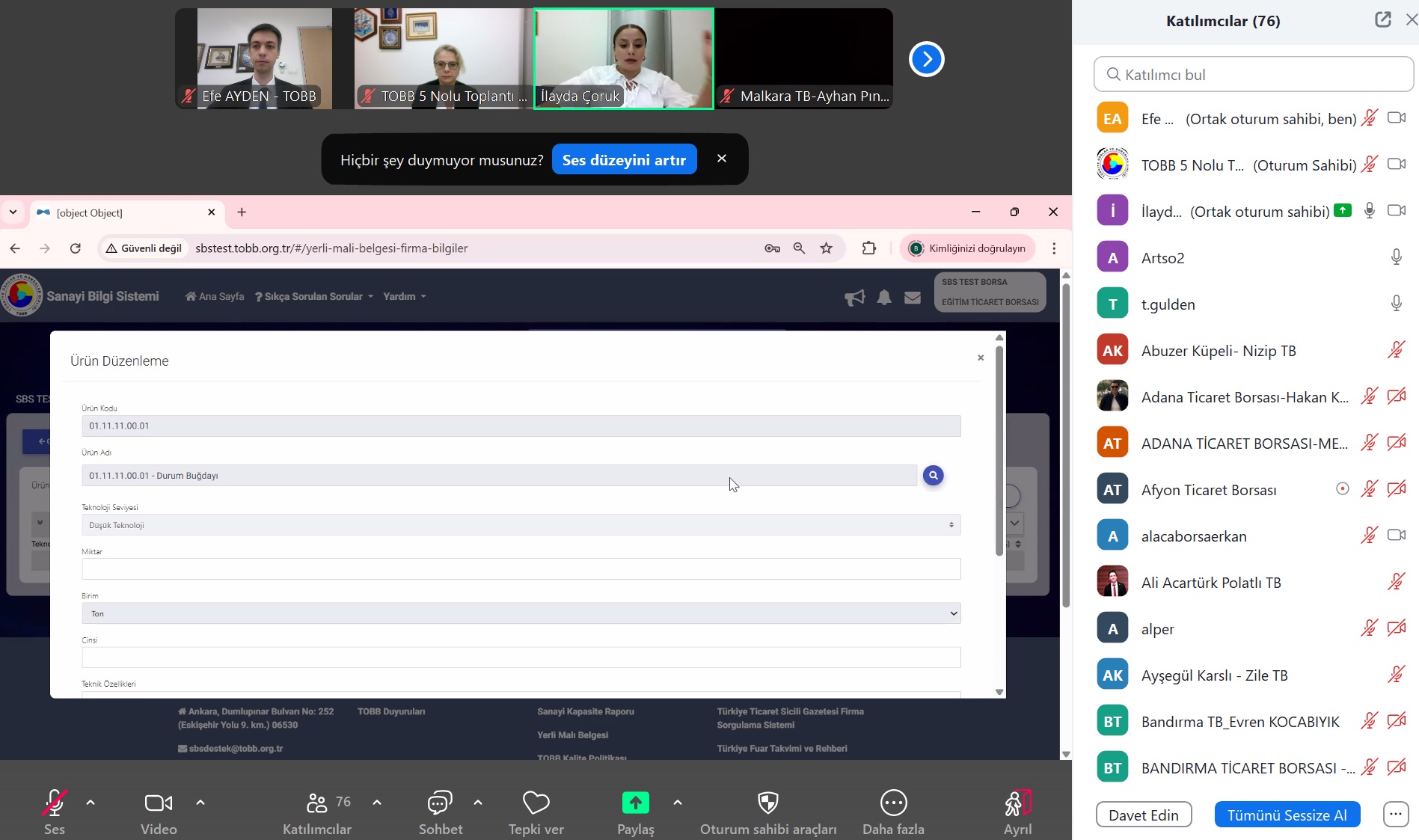Open more options at participants panel bottom
Screen dimensions: 1419x840
click(x=1396, y=815)
